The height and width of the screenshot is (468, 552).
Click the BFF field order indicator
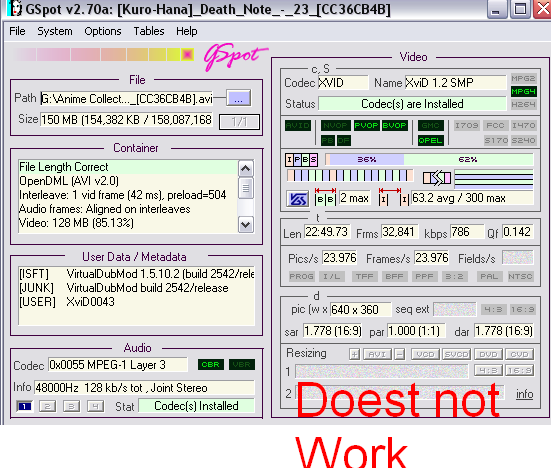click(394, 276)
